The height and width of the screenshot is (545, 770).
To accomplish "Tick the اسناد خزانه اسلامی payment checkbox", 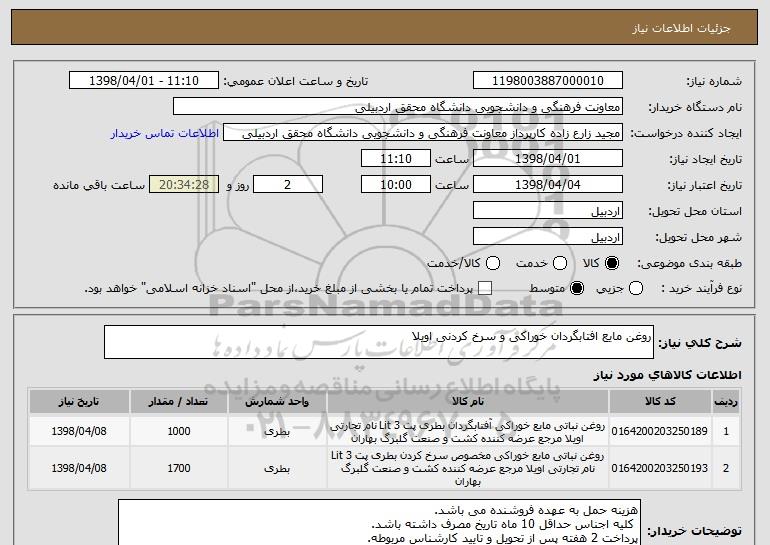I will pyautogui.click(x=485, y=288).
